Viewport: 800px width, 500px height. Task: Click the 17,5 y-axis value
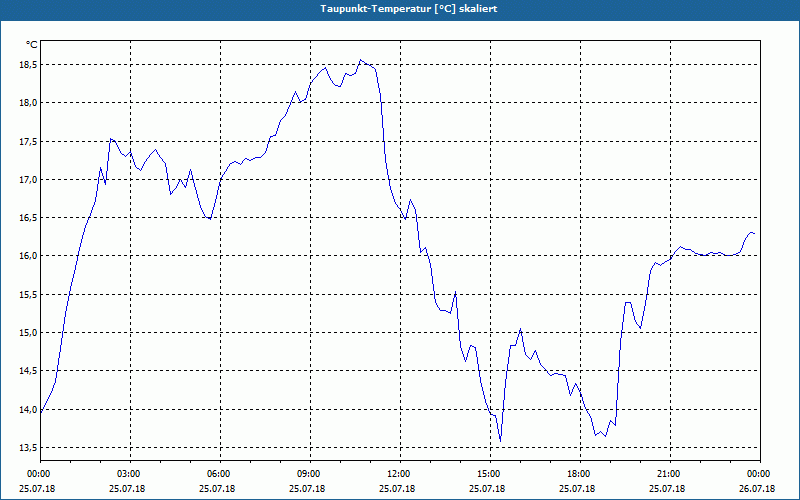point(29,141)
